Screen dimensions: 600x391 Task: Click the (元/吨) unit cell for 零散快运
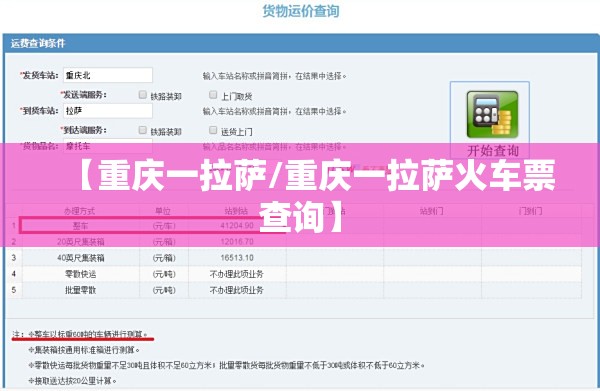tap(164, 274)
